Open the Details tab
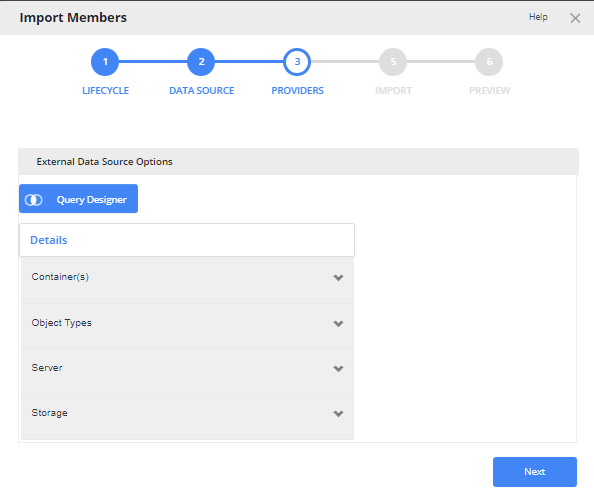Image resolution: width=594 pixels, height=488 pixels. click(x=48, y=240)
